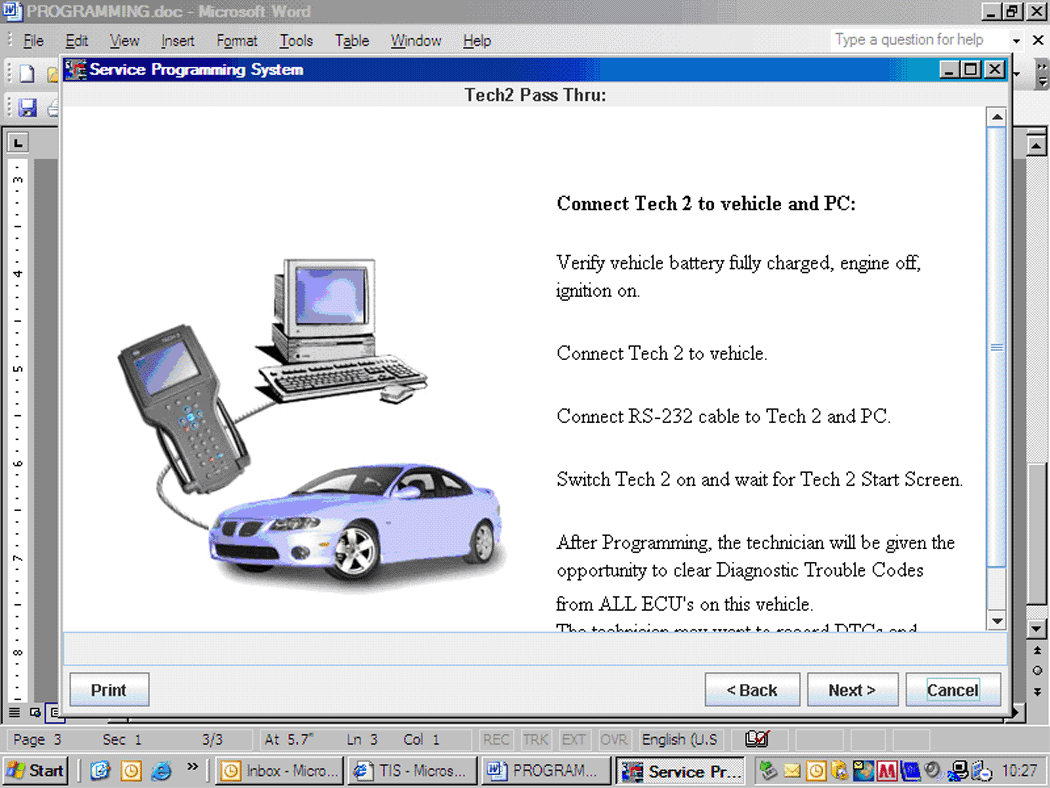Click the Print button

[x=109, y=690]
